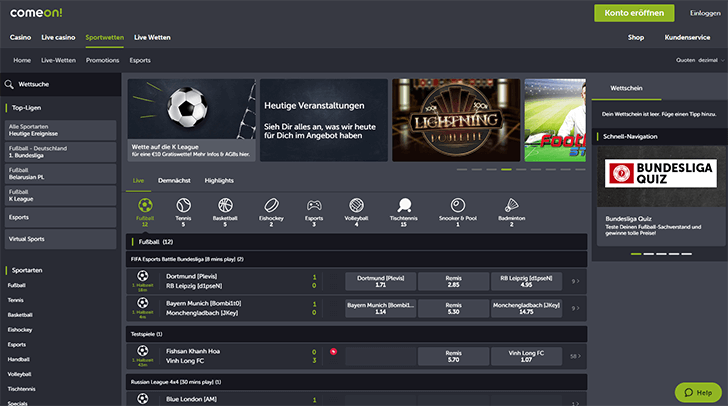Select Virtual Sports in sidebar
Viewport: 728px width, 406px height.
click(60, 239)
